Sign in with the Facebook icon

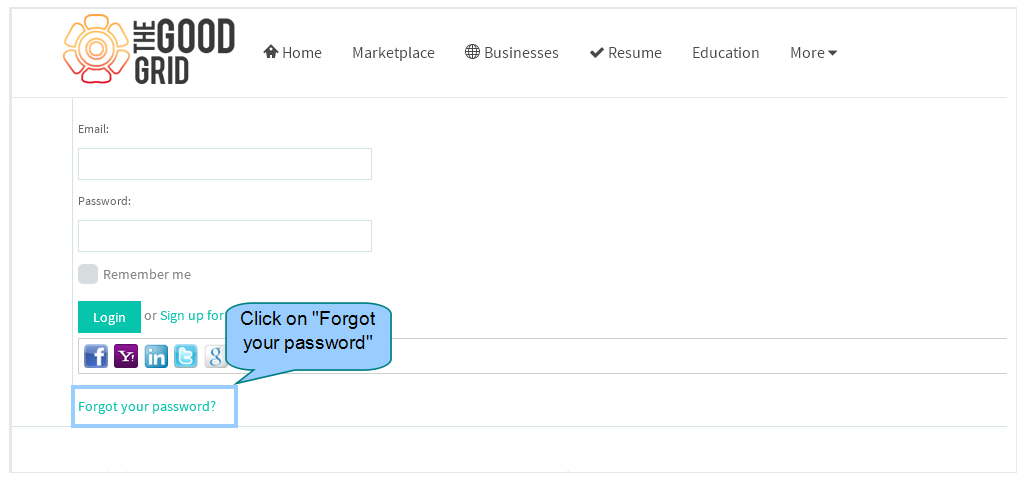tap(96, 356)
